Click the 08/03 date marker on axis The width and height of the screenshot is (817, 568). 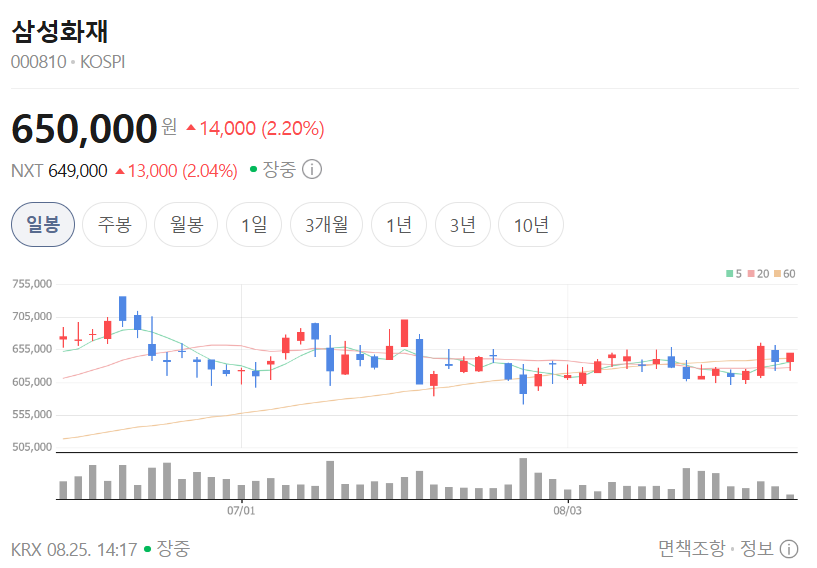[x=567, y=511]
